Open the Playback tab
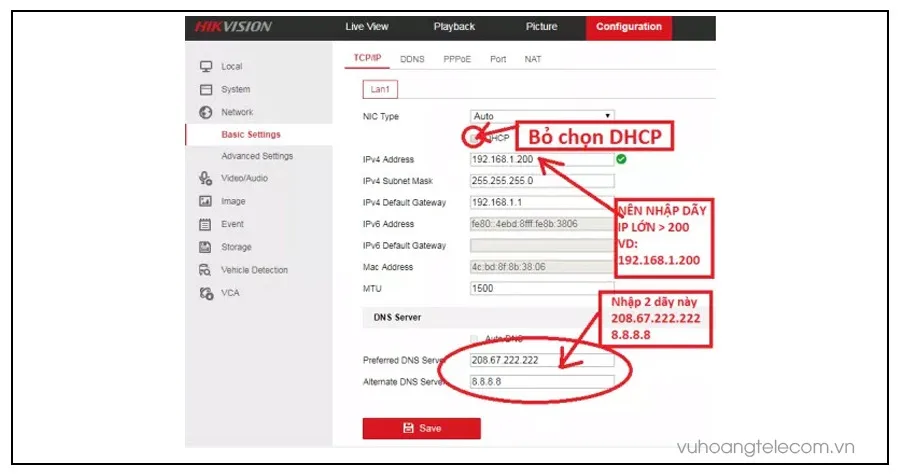Image resolution: width=900 pixels, height=474 pixels. 454,26
